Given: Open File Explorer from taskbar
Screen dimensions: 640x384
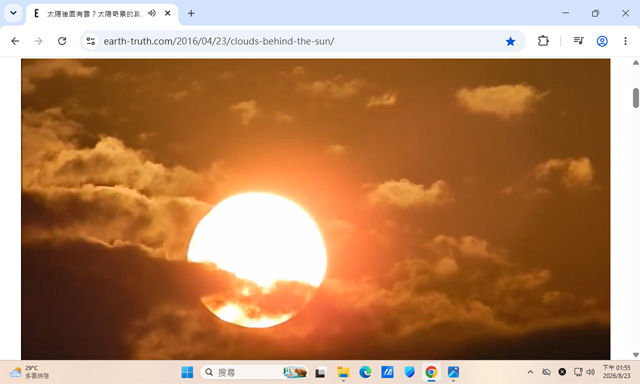Looking at the screenshot, I should point(343,372).
